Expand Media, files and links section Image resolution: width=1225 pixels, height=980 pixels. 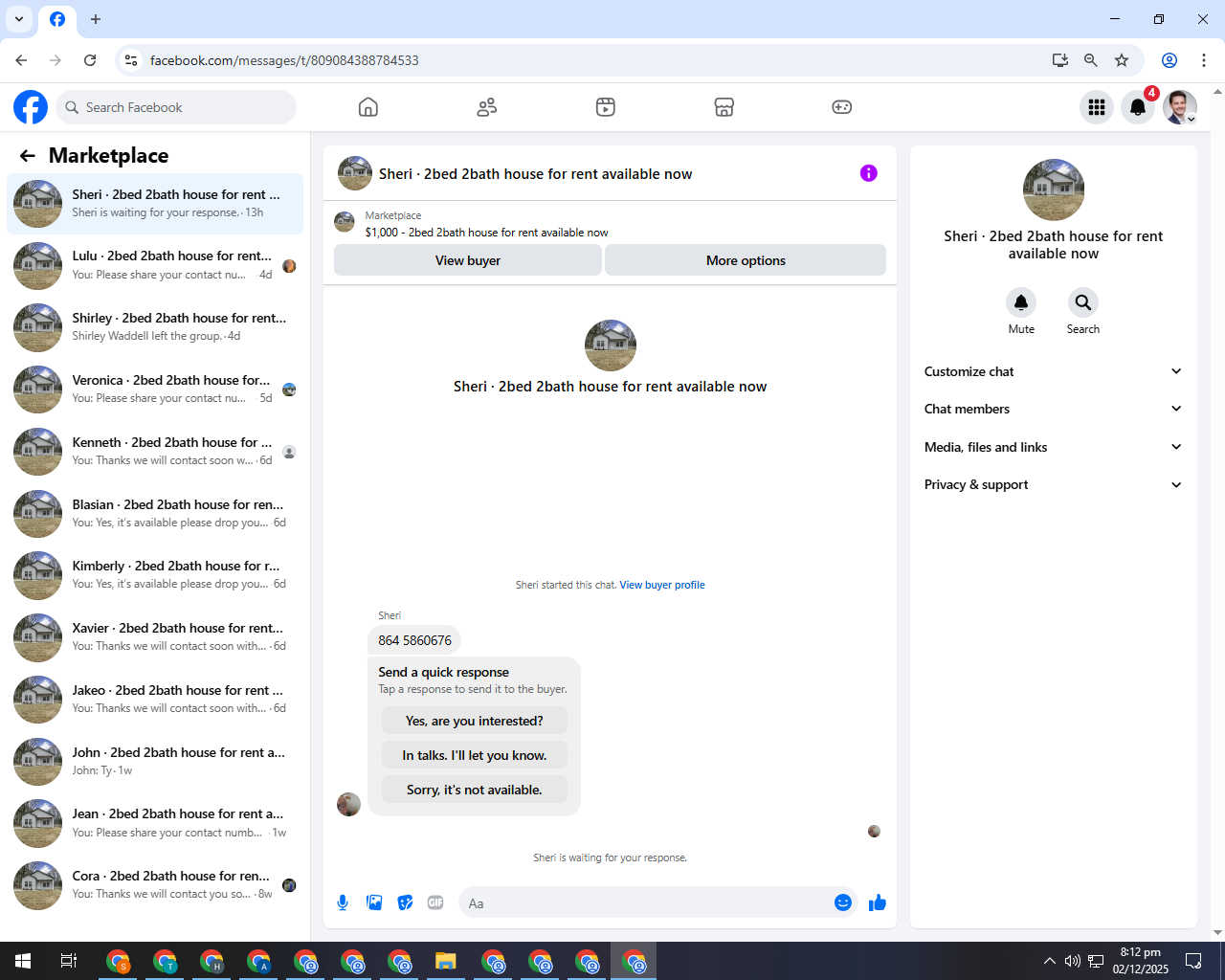point(1054,447)
